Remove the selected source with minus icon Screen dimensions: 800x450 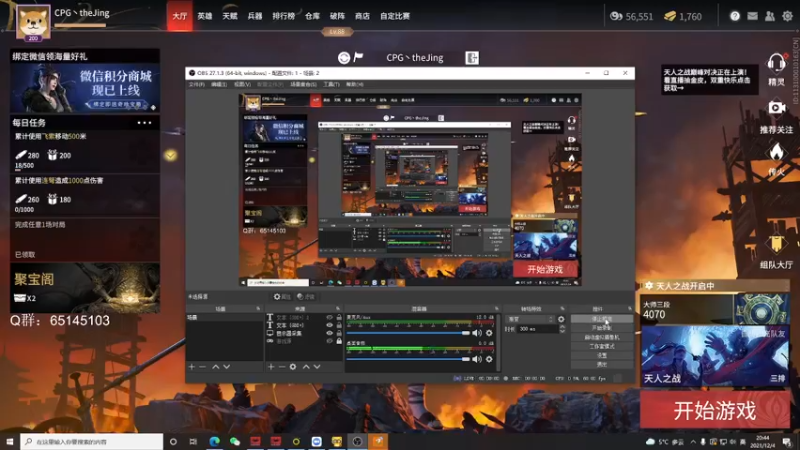point(282,367)
